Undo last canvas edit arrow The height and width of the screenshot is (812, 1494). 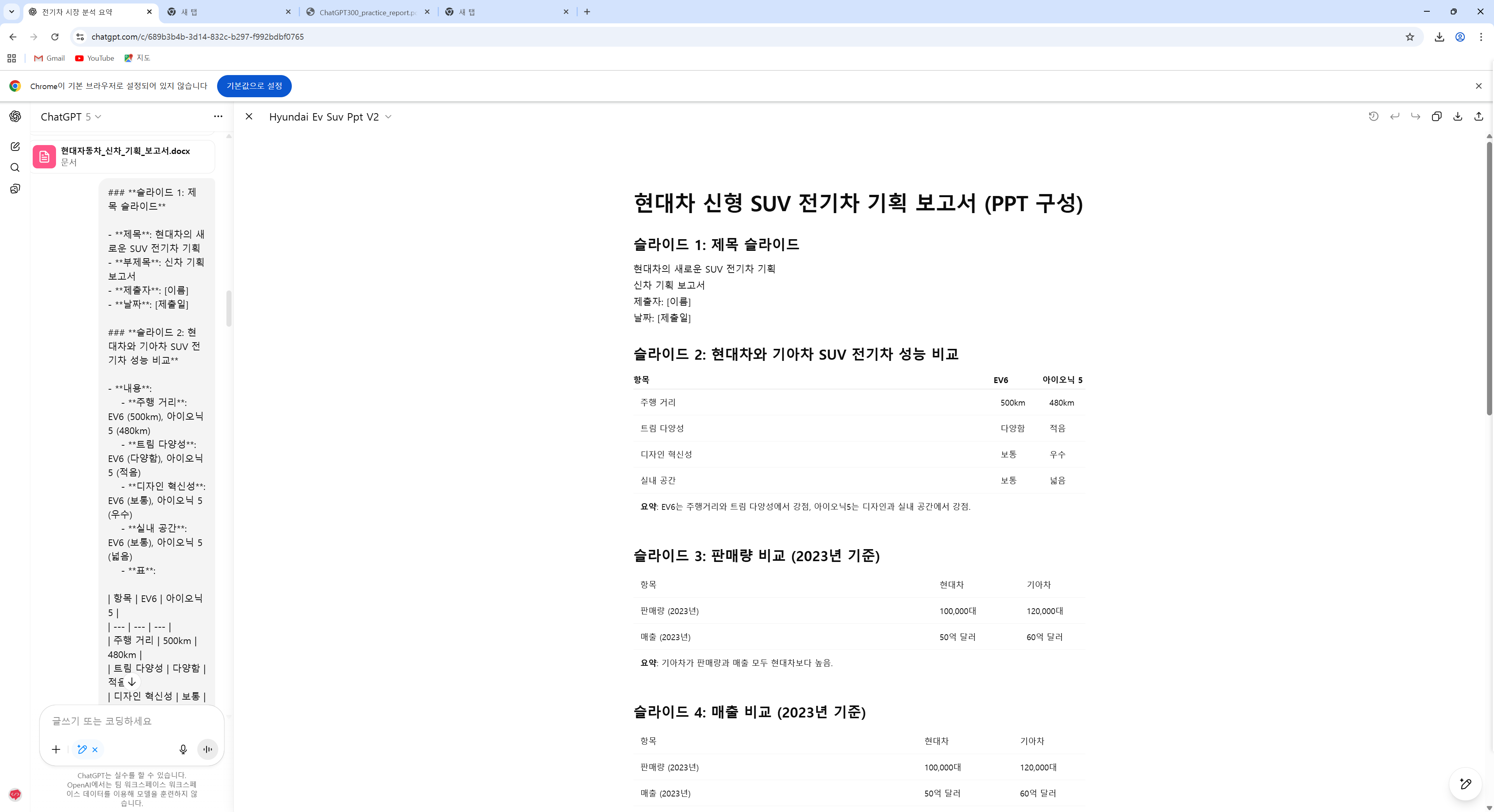point(1395,117)
